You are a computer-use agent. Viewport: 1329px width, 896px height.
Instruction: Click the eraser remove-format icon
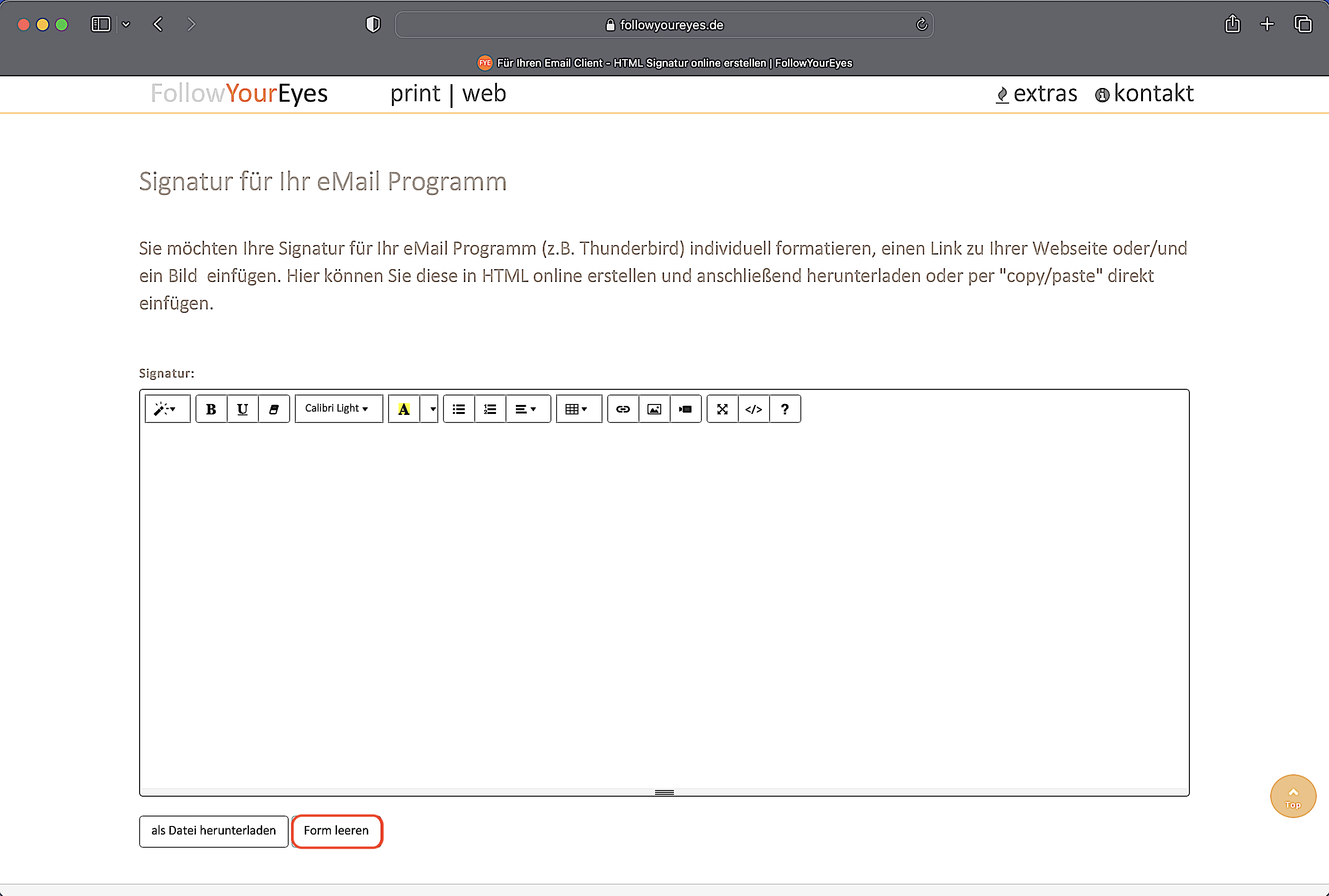pos(274,409)
